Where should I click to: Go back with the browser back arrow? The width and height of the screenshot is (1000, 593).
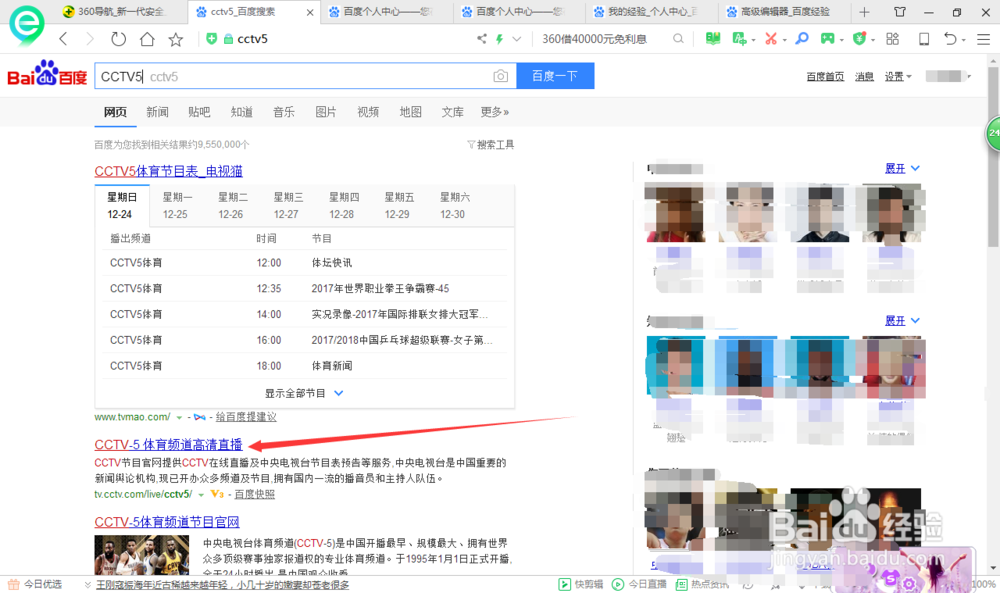[x=63, y=39]
